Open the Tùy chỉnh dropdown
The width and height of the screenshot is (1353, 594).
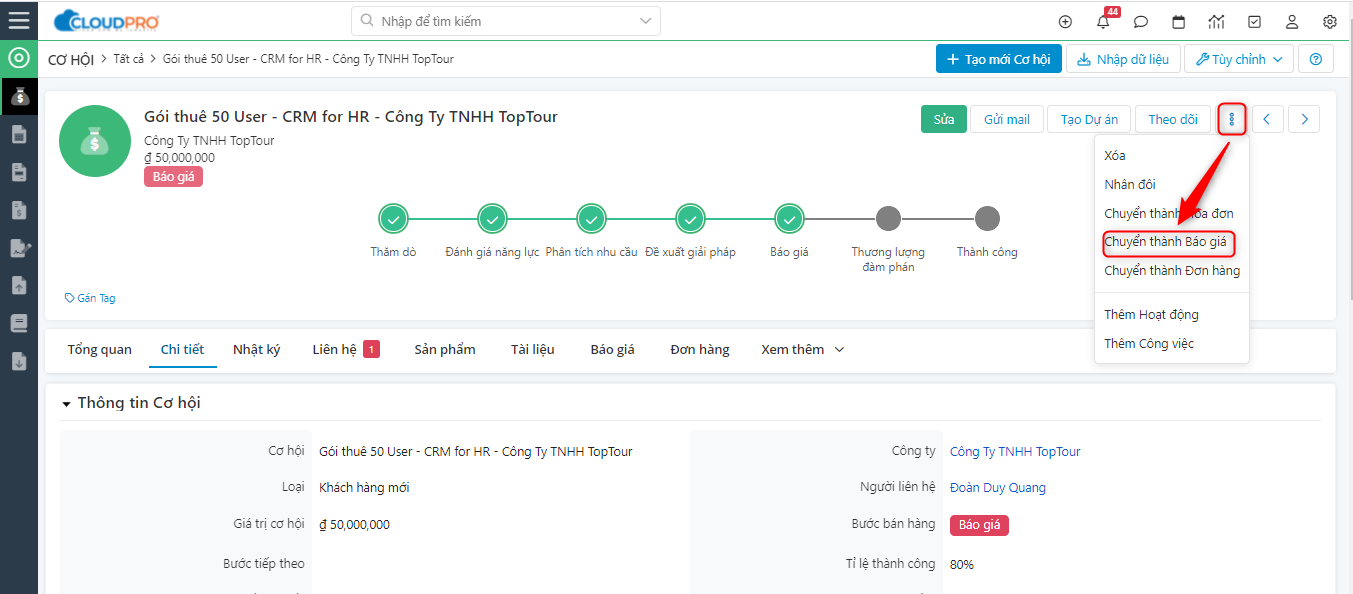(1239, 59)
